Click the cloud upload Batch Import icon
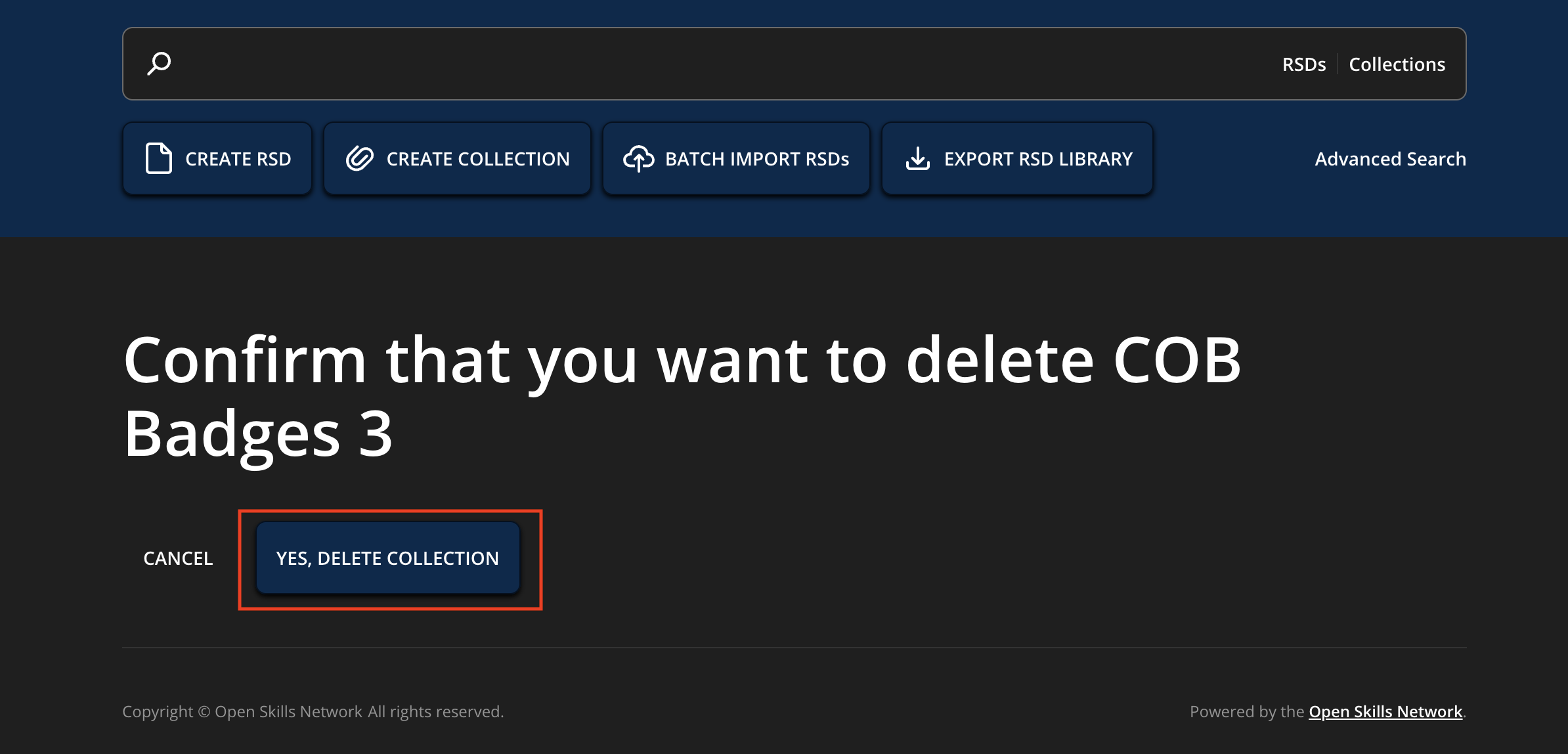This screenshot has height=754, width=1568. click(638, 158)
